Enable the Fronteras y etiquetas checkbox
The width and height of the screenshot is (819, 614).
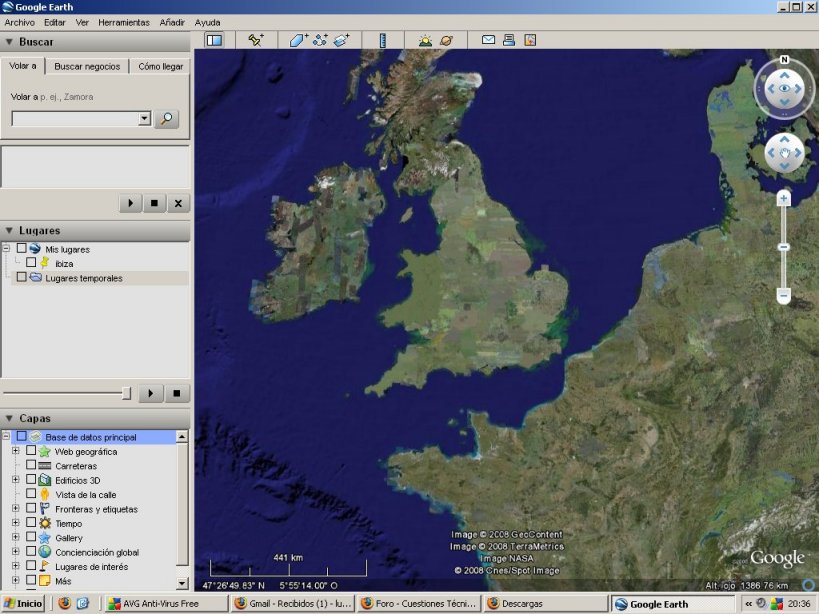tap(31, 508)
